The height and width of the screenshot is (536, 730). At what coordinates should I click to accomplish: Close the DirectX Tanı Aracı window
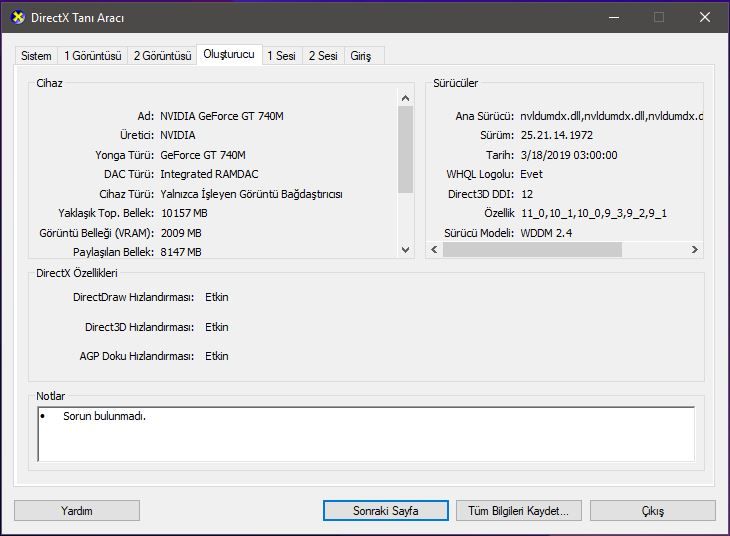[705, 18]
